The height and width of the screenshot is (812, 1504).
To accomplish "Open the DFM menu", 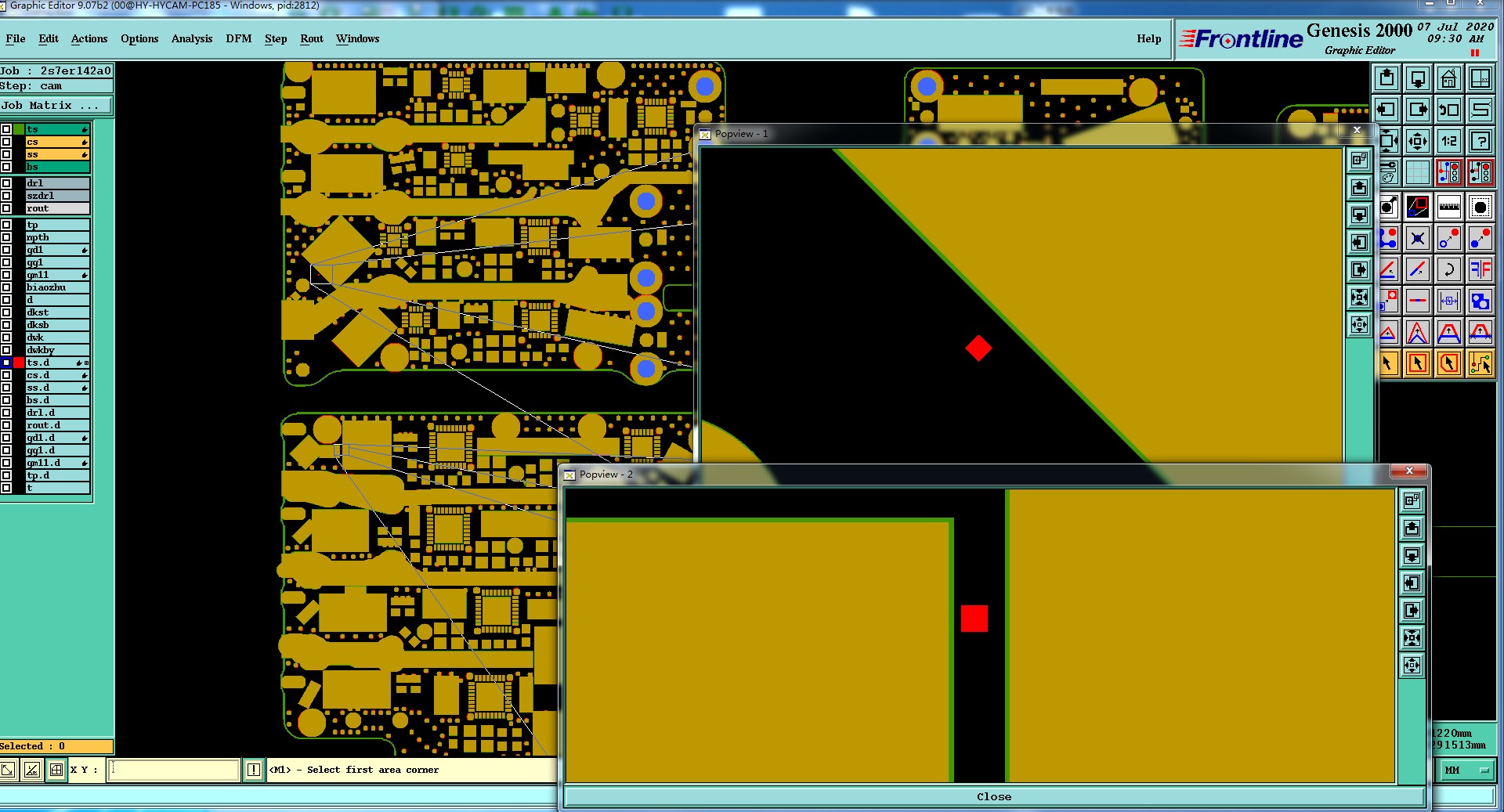I will 239,38.
